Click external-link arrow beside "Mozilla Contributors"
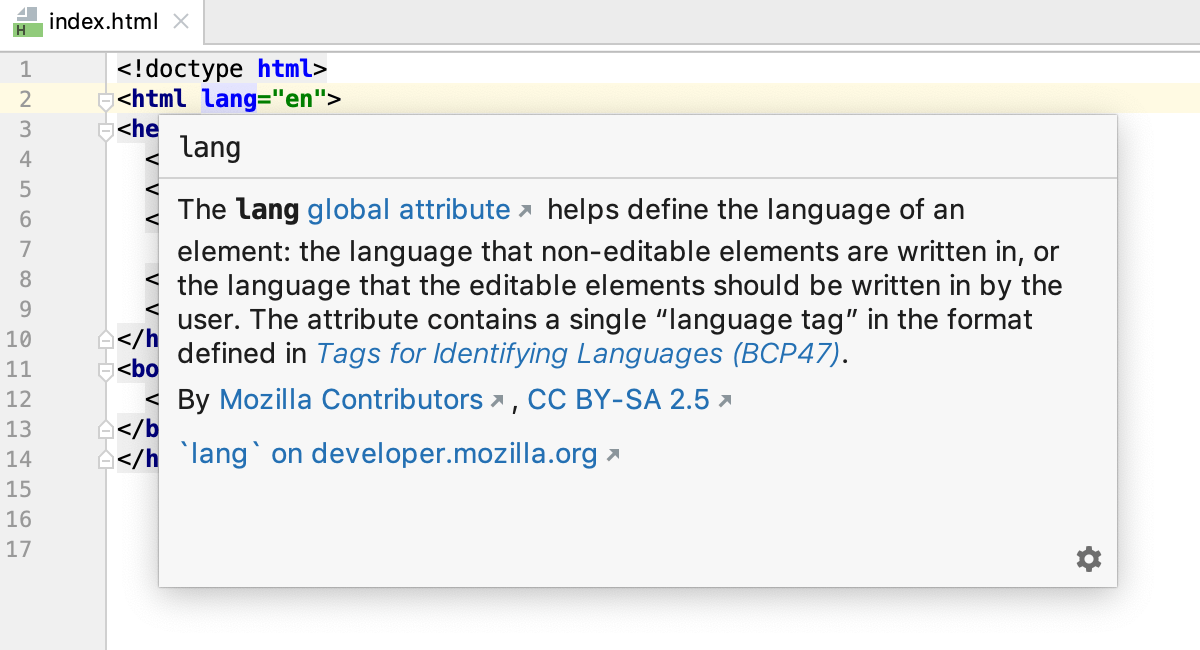 [498, 399]
